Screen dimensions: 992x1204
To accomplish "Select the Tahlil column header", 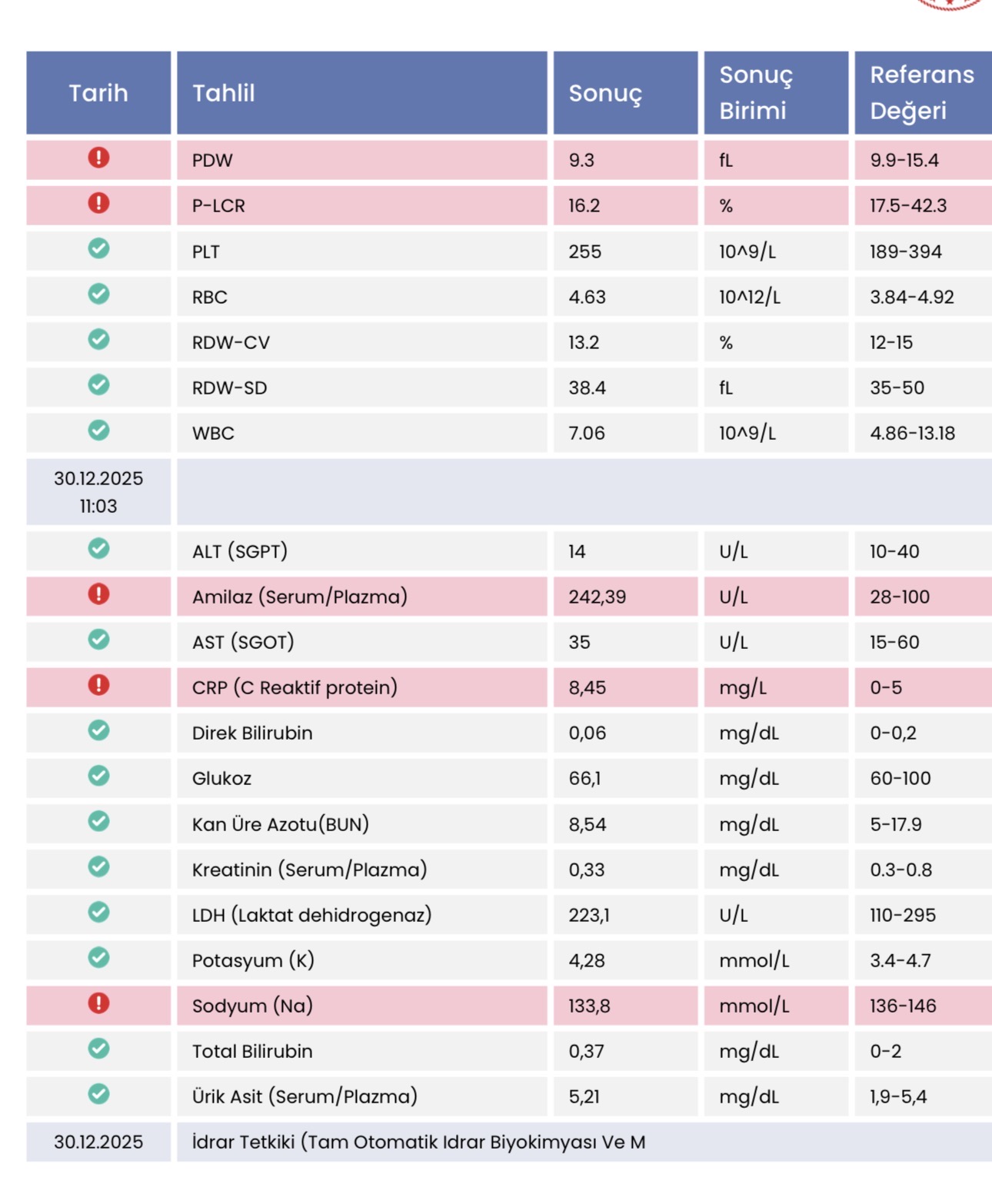I will (362, 93).
